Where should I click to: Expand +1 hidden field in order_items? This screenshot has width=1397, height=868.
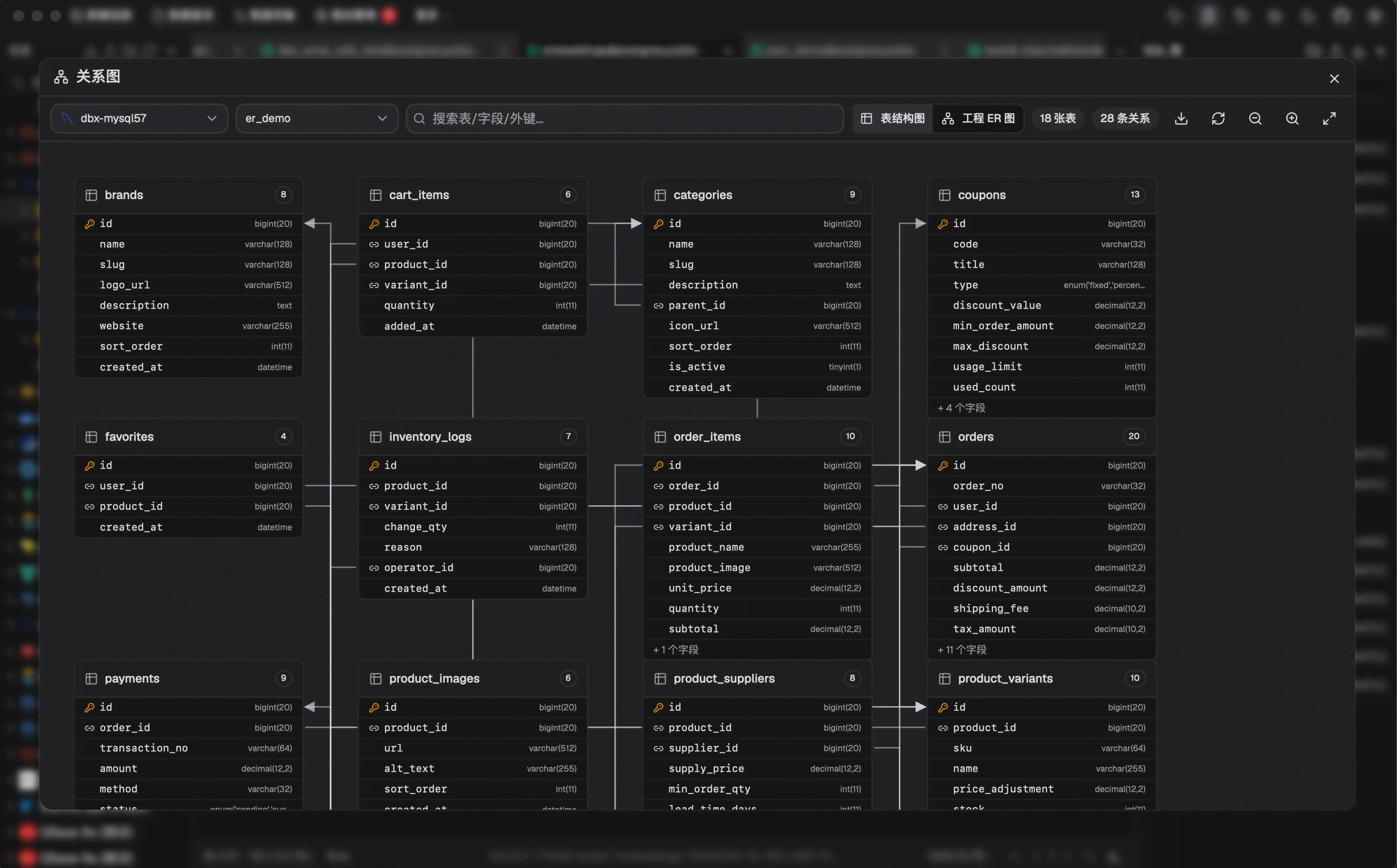tap(676, 650)
